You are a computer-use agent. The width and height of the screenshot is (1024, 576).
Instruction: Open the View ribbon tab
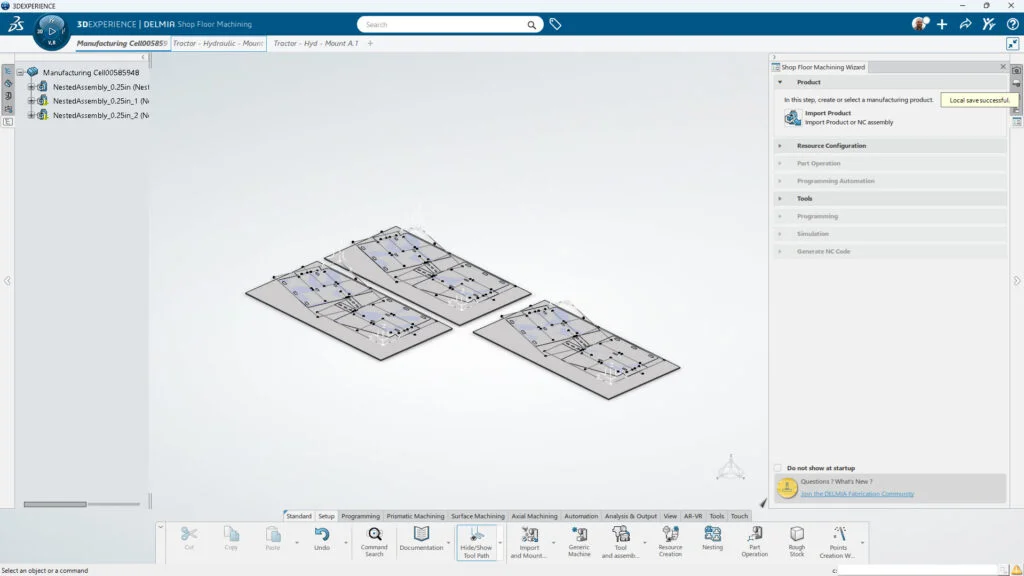click(670, 516)
